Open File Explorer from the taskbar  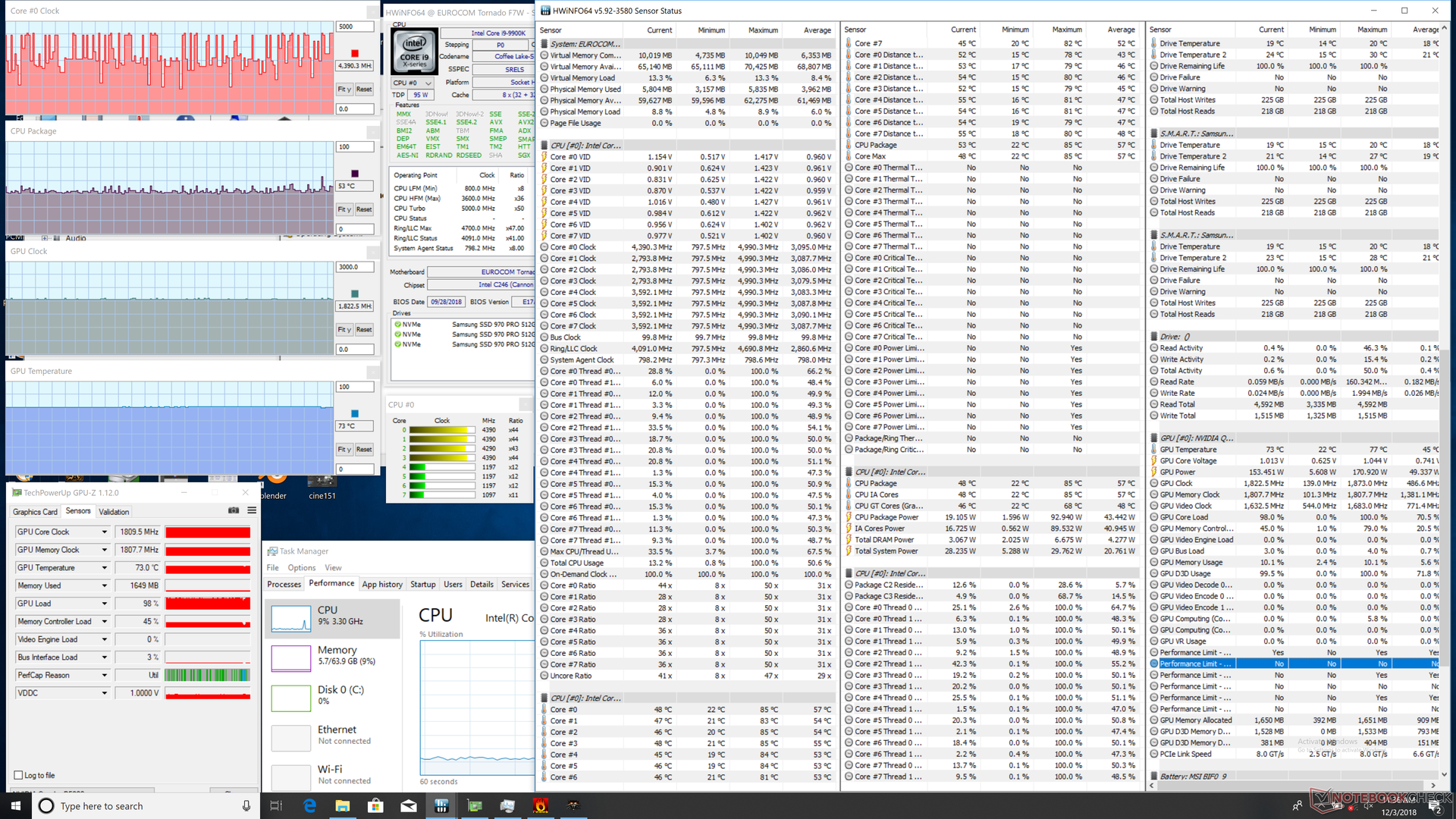(342, 805)
